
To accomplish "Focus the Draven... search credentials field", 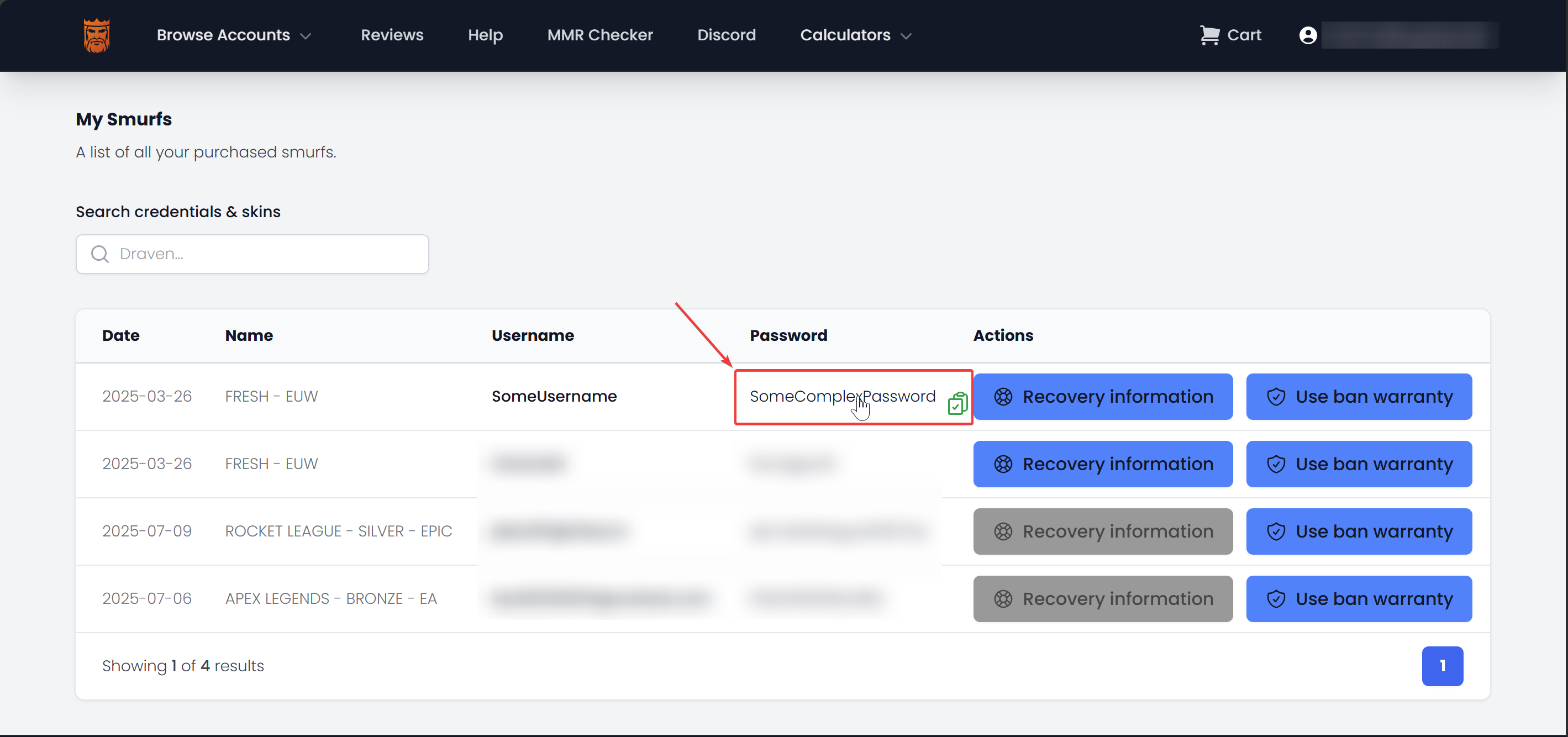I will [x=252, y=254].
